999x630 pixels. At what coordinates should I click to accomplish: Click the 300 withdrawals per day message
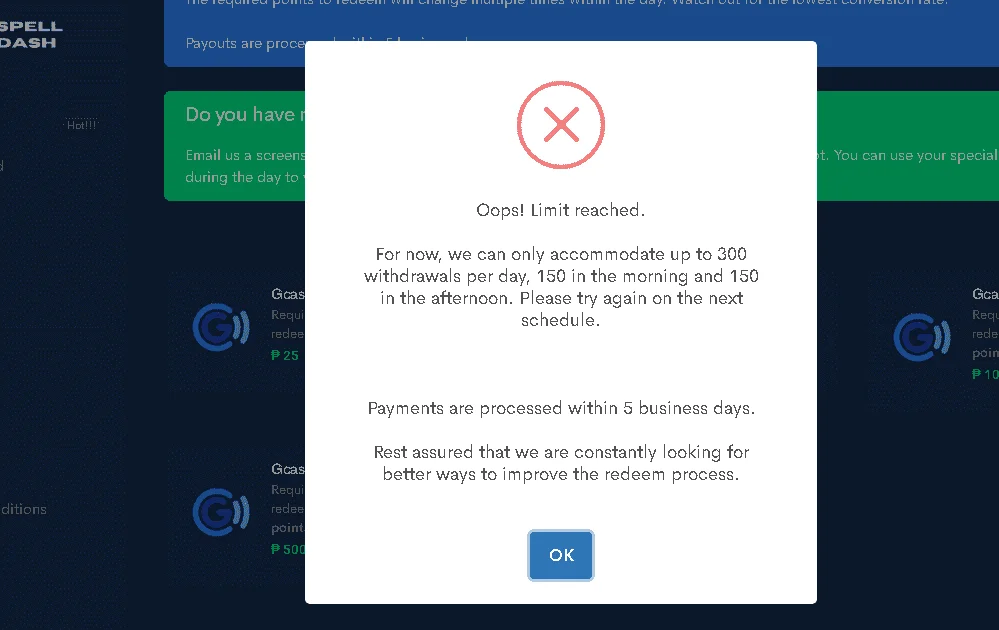click(561, 287)
